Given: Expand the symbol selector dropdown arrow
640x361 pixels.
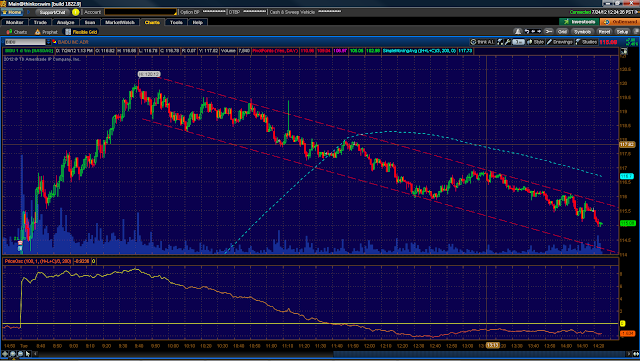Looking at the screenshot, I should (x=48, y=42).
